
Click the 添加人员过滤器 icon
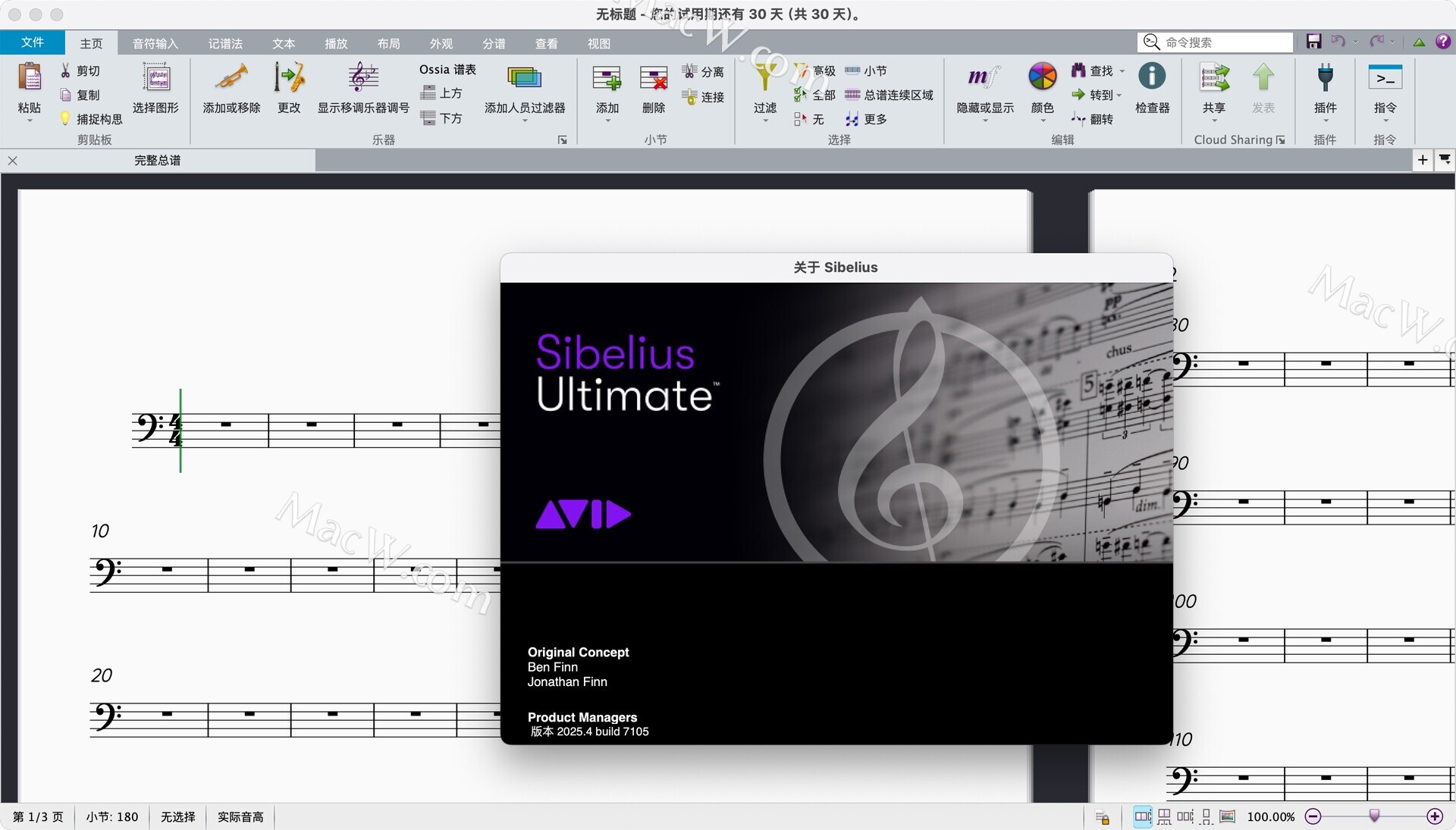pos(525,77)
